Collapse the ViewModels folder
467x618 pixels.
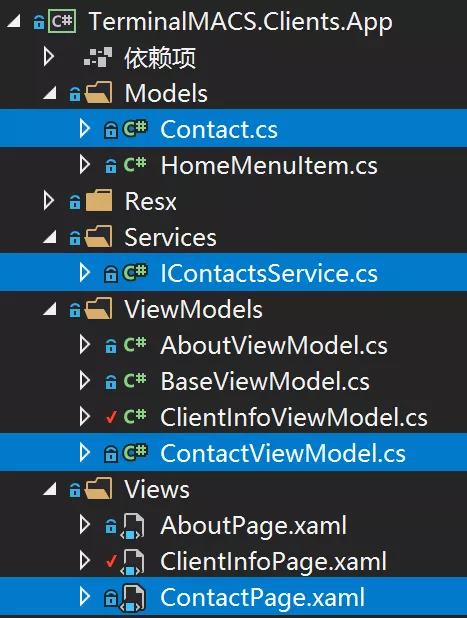[50, 309]
